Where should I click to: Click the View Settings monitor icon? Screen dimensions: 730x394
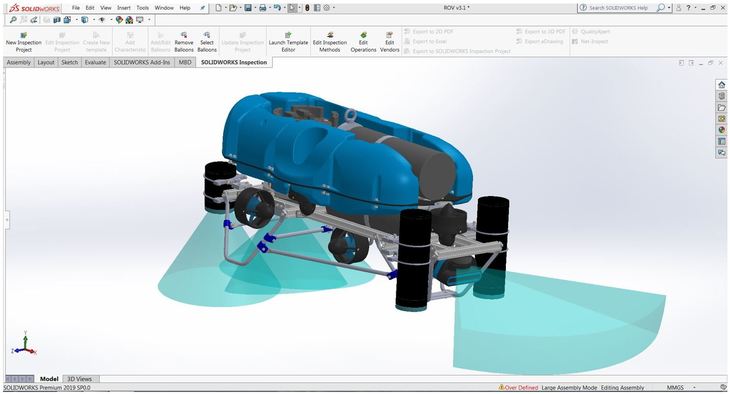click(x=139, y=20)
